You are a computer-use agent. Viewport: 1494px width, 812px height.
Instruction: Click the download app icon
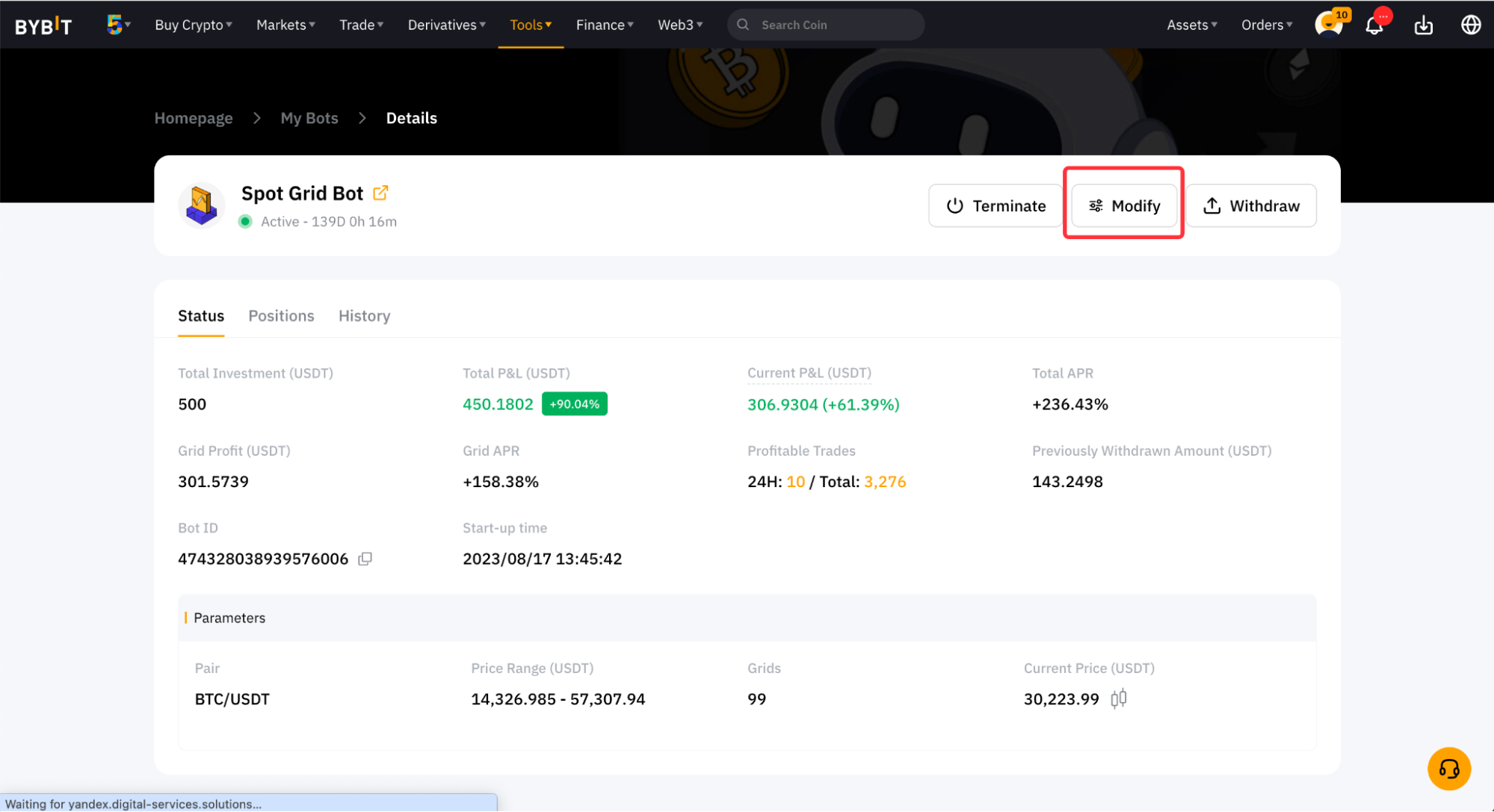[1423, 25]
